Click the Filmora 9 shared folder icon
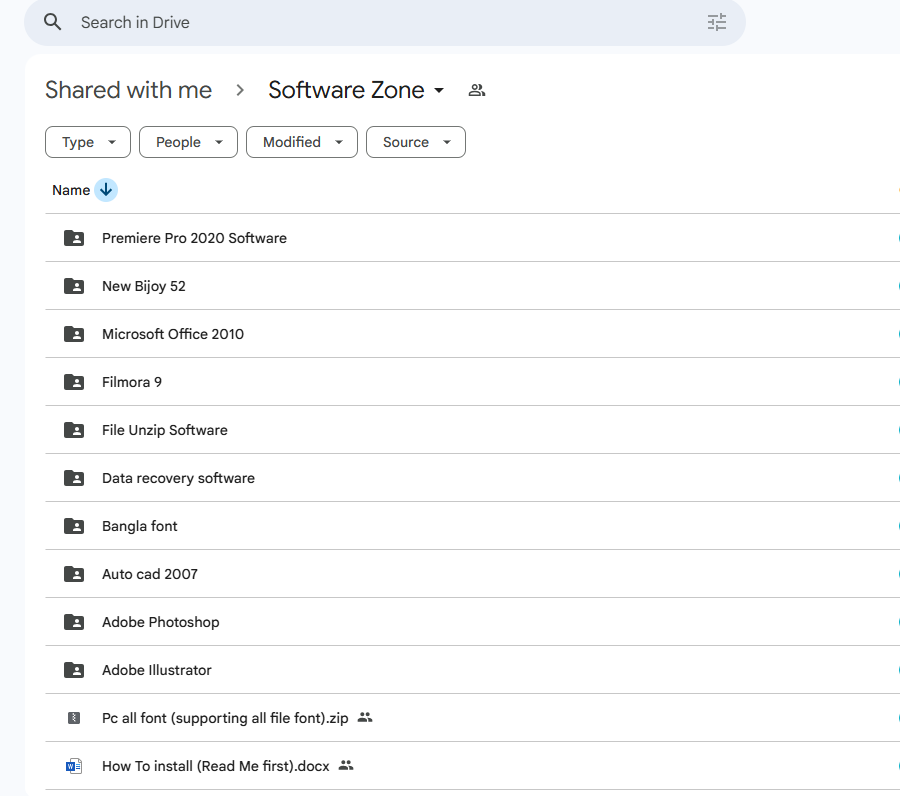Image resolution: width=900 pixels, height=796 pixels. pyautogui.click(x=74, y=382)
